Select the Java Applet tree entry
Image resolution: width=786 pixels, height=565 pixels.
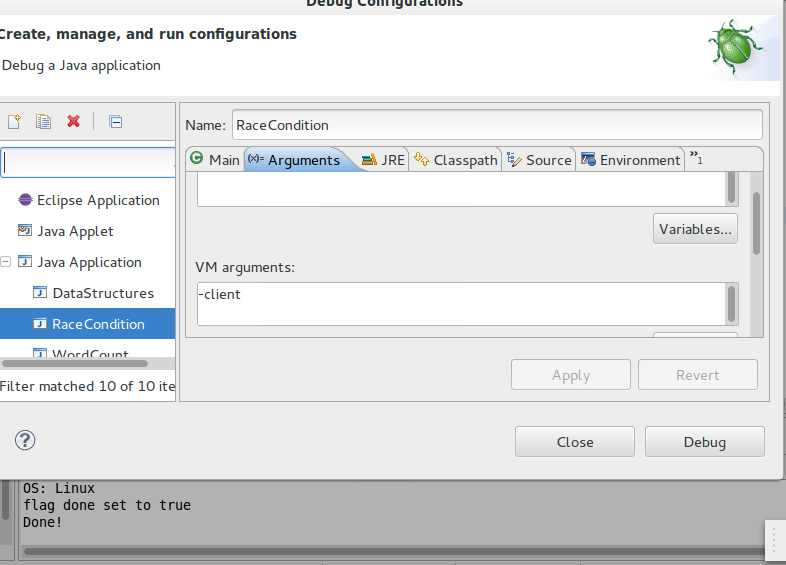tap(75, 231)
